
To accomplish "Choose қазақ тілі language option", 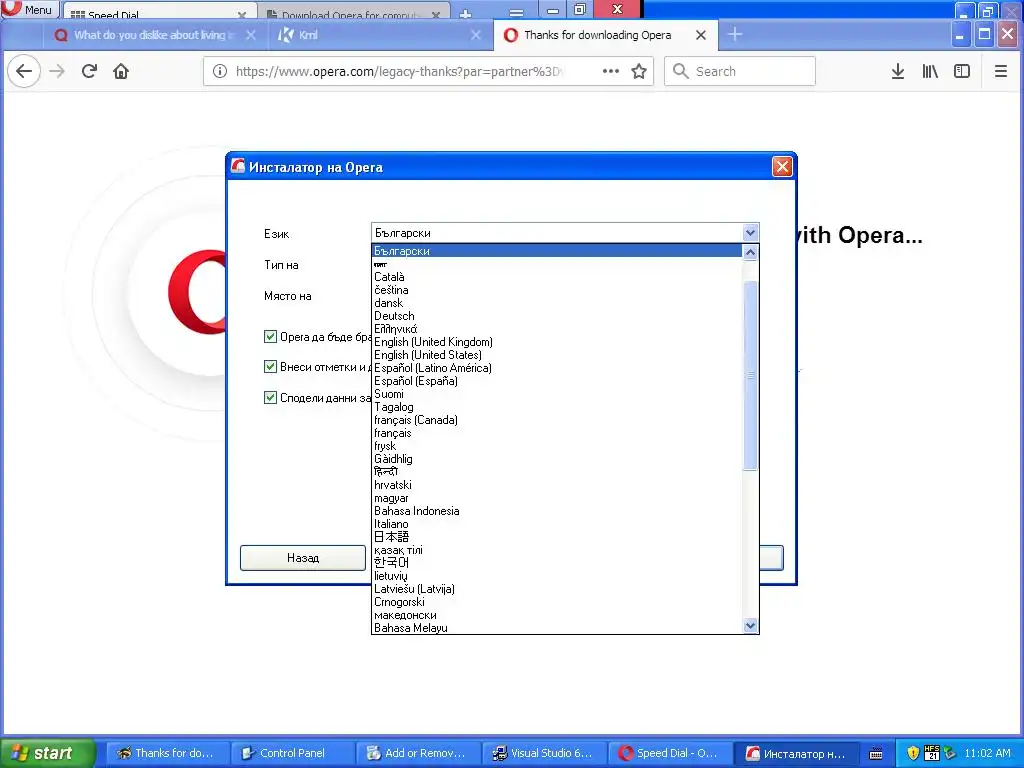I will [557, 550].
